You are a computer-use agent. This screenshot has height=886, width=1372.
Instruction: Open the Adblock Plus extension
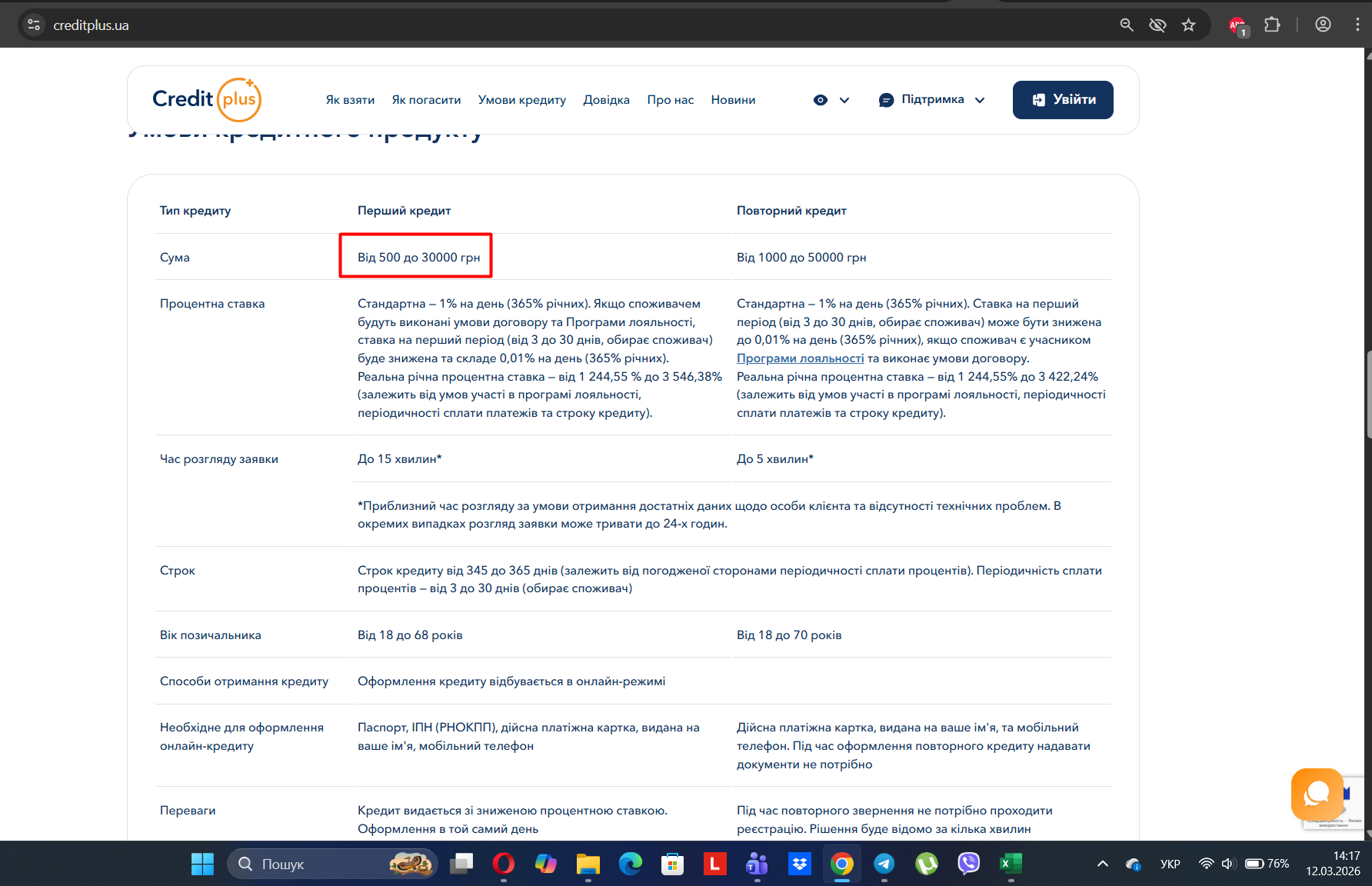click(1237, 25)
